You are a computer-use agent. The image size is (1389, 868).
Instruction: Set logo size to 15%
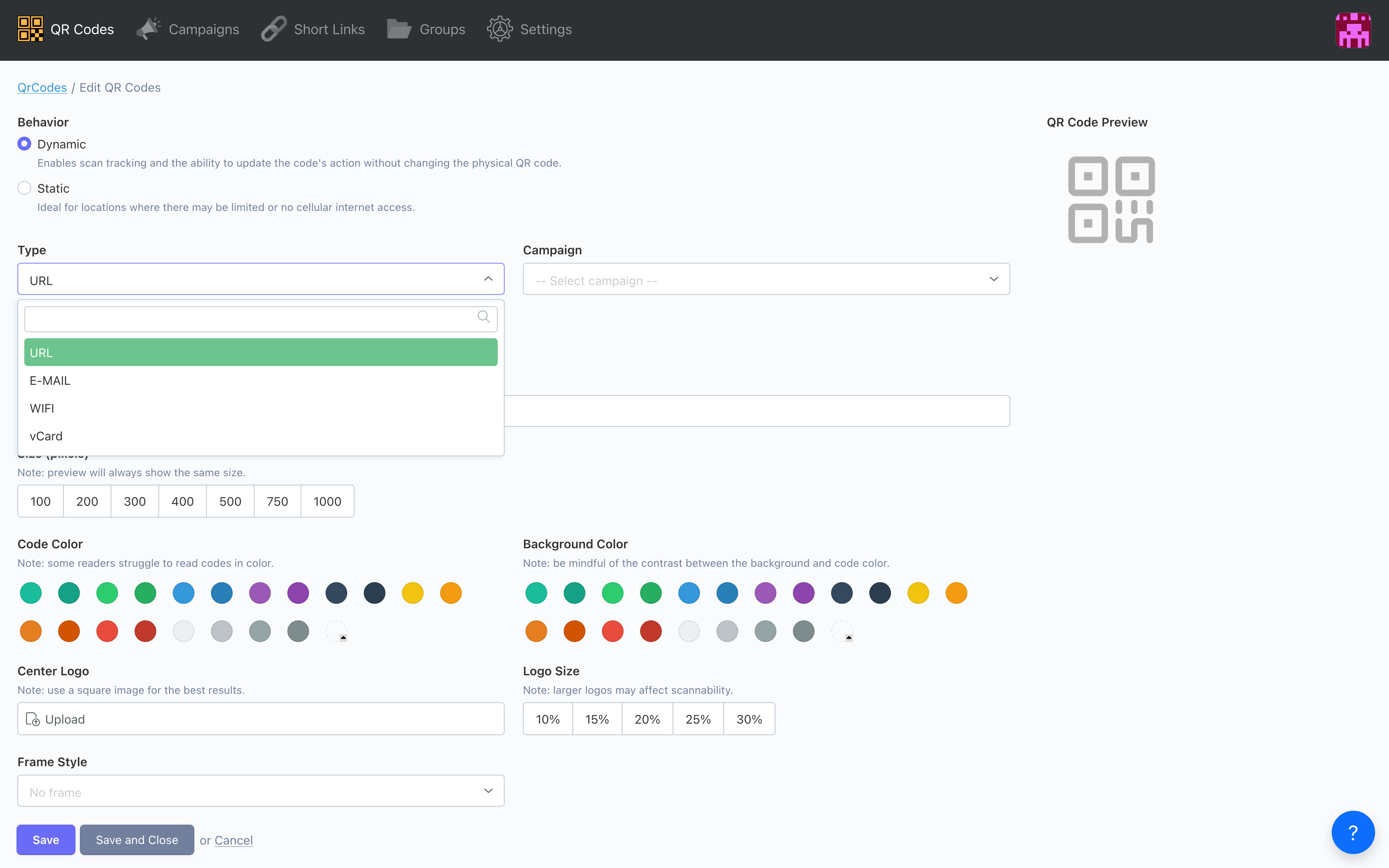[x=597, y=719]
